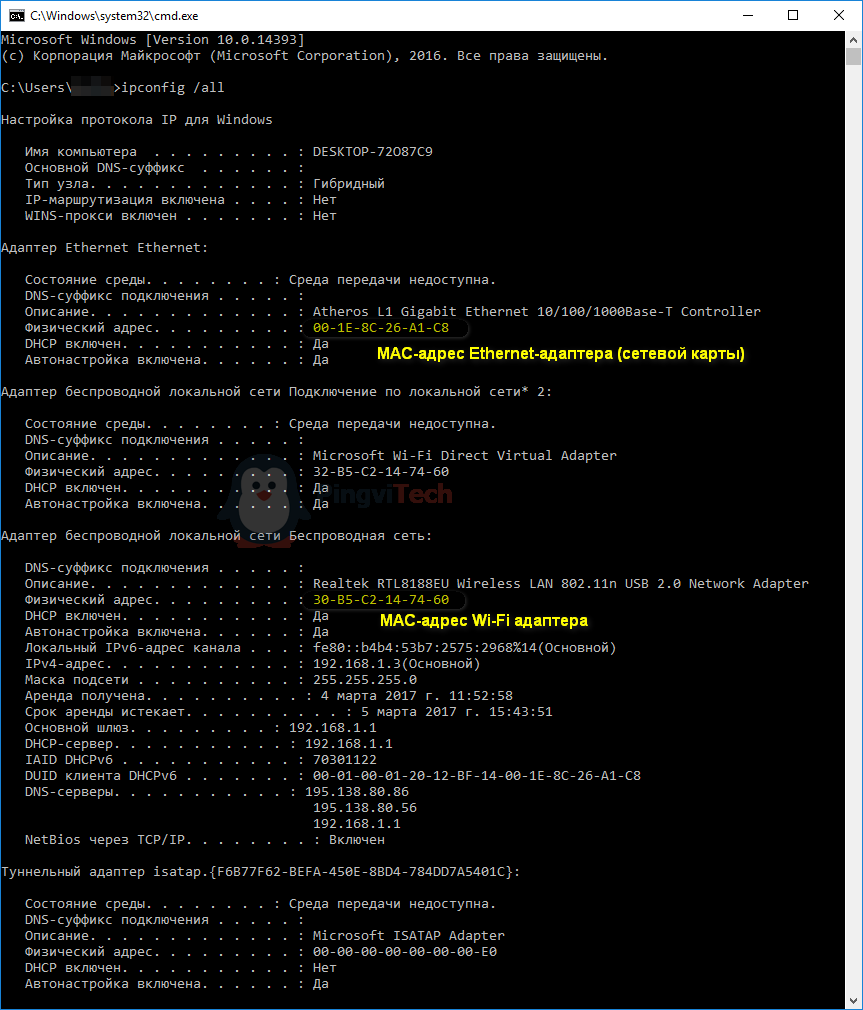Image resolution: width=863 pixels, height=1010 pixels.
Task: Click the cmd.exe icon in title bar
Action: 16,15
